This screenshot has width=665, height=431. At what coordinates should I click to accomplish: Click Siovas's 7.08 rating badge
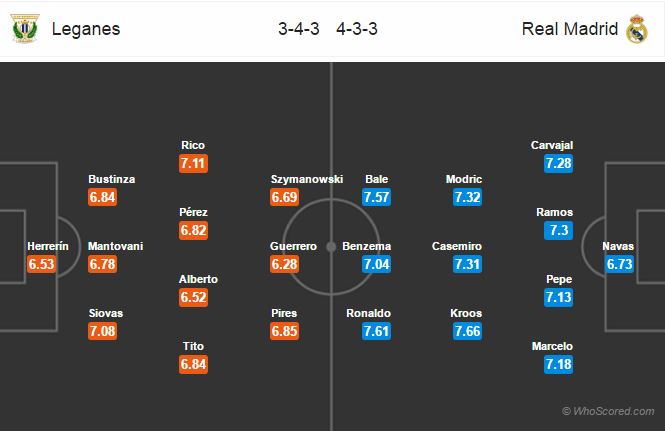click(103, 331)
